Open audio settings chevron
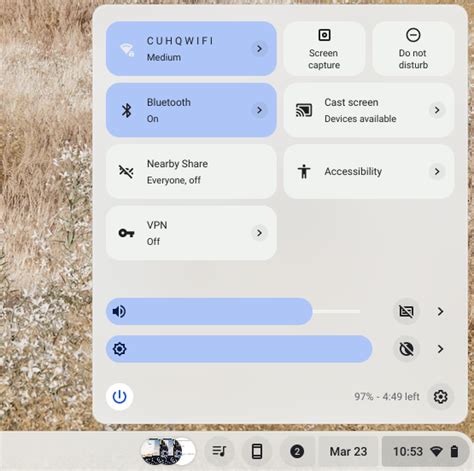Image resolution: width=474 pixels, height=471 pixels. pyautogui.click(x=440, y=311)
